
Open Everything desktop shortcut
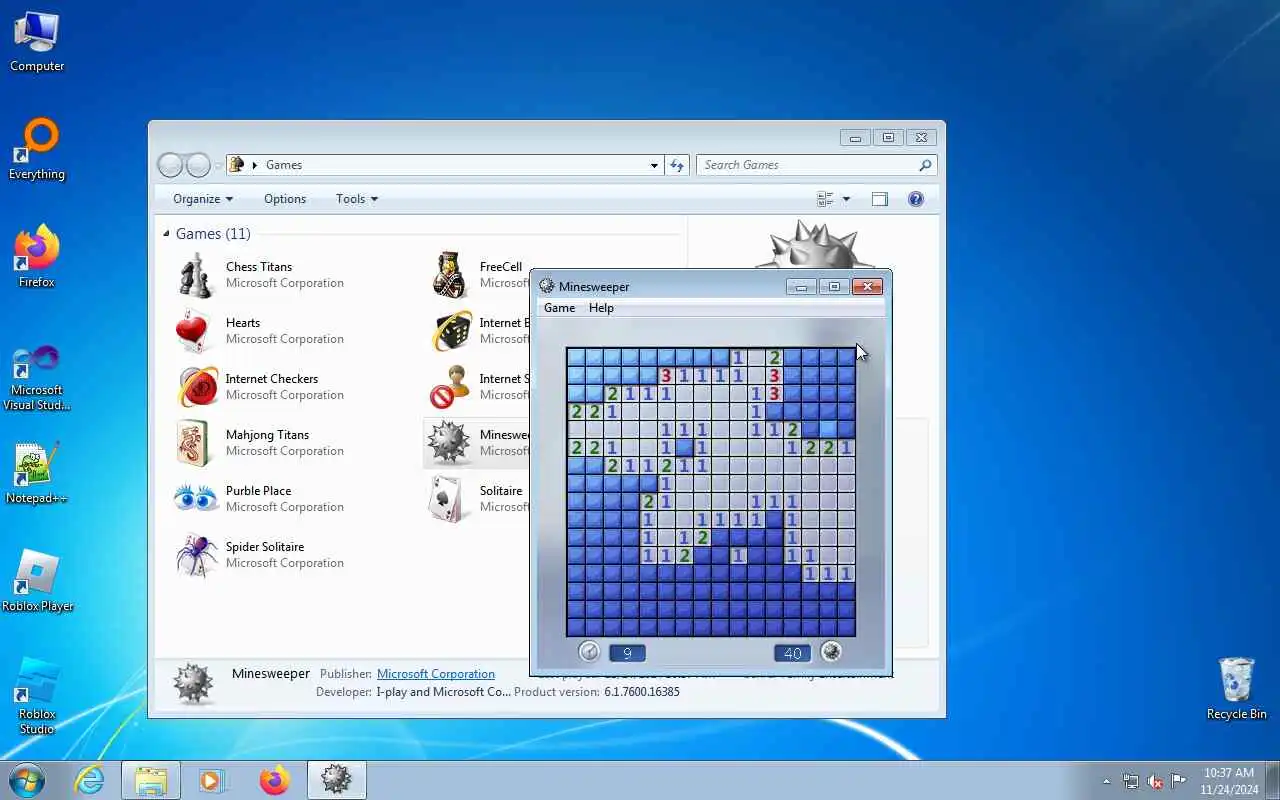click(x=37, y=150)
